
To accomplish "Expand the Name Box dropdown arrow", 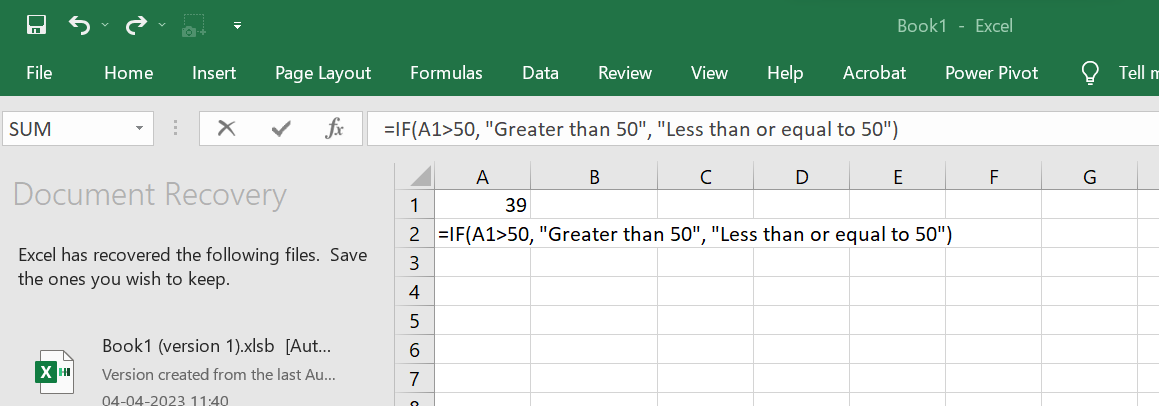I will (x=139, y=129).
